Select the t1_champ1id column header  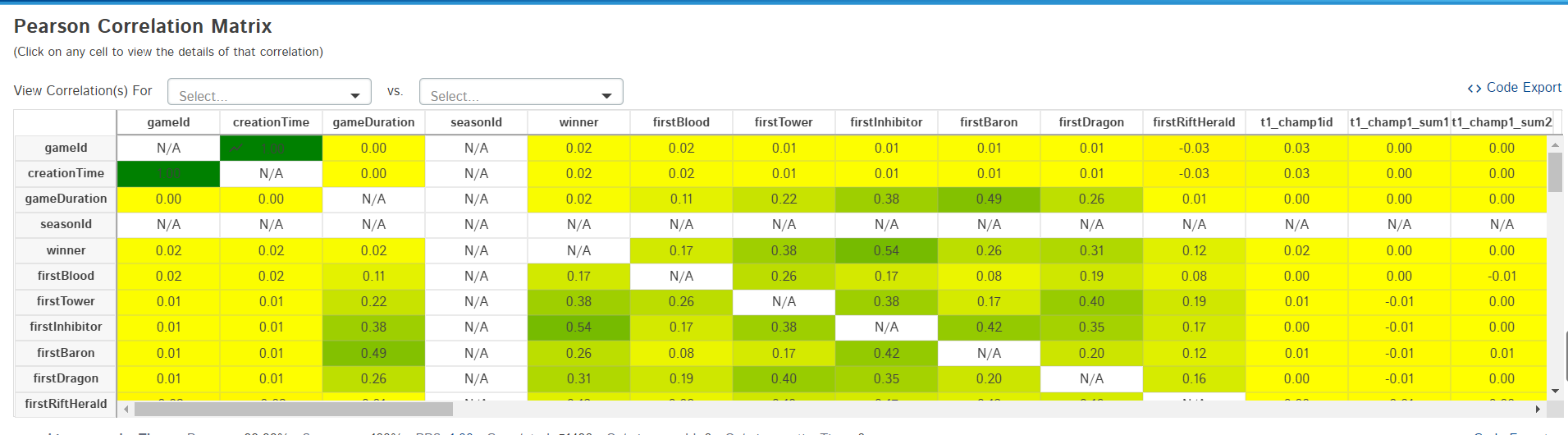(1296, 122)
